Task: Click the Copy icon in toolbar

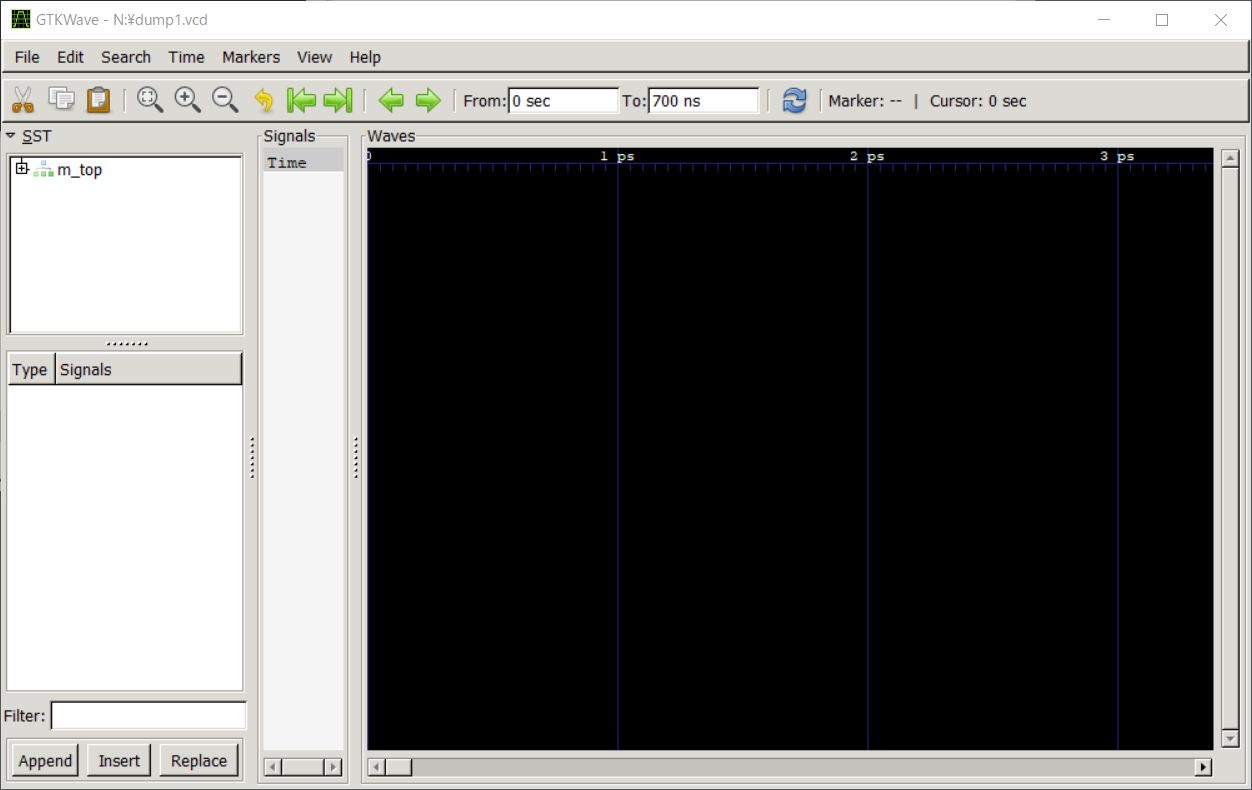Action: click(62, 99)
